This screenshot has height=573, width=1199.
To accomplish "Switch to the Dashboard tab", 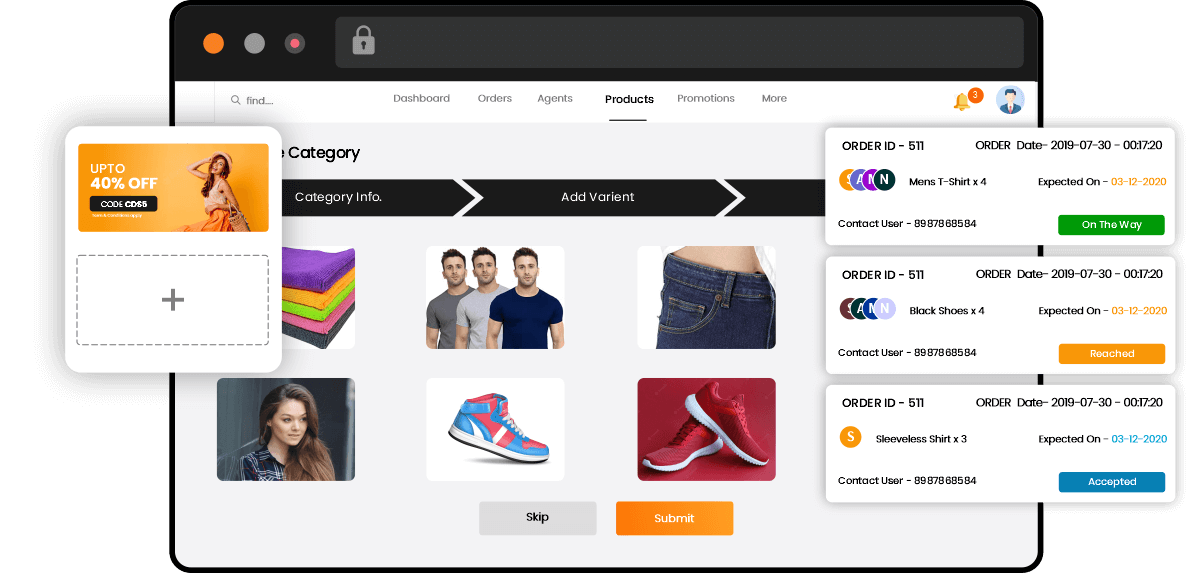I will tap(421, 99).
